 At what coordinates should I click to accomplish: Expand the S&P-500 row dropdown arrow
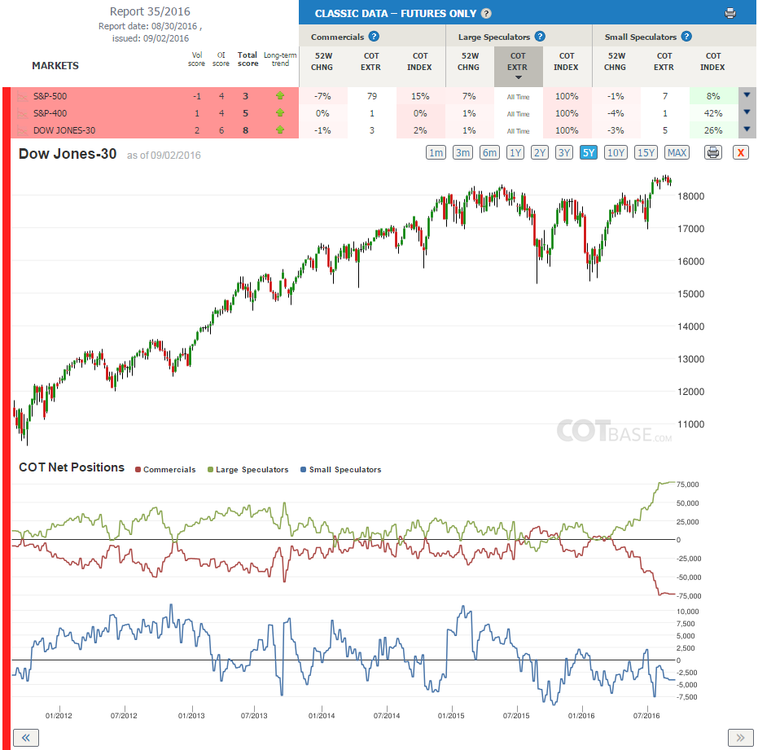(x=747, y=95)
